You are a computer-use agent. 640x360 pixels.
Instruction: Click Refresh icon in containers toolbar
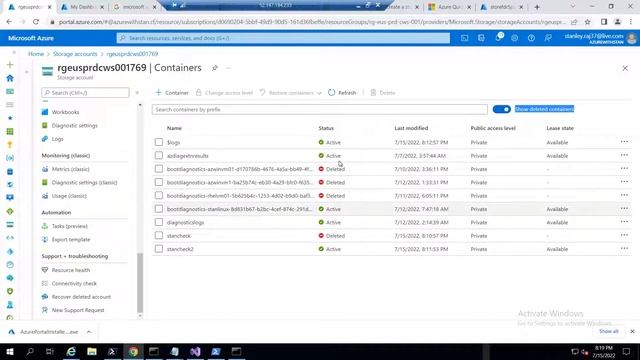[331, 93]
